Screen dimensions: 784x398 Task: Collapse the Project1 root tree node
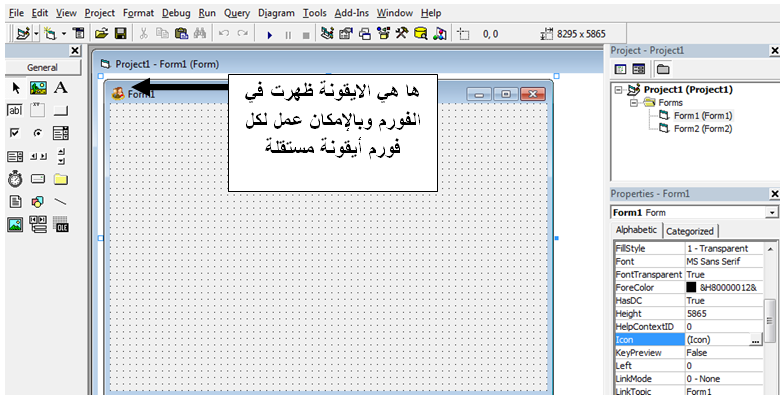pos(618,90)
